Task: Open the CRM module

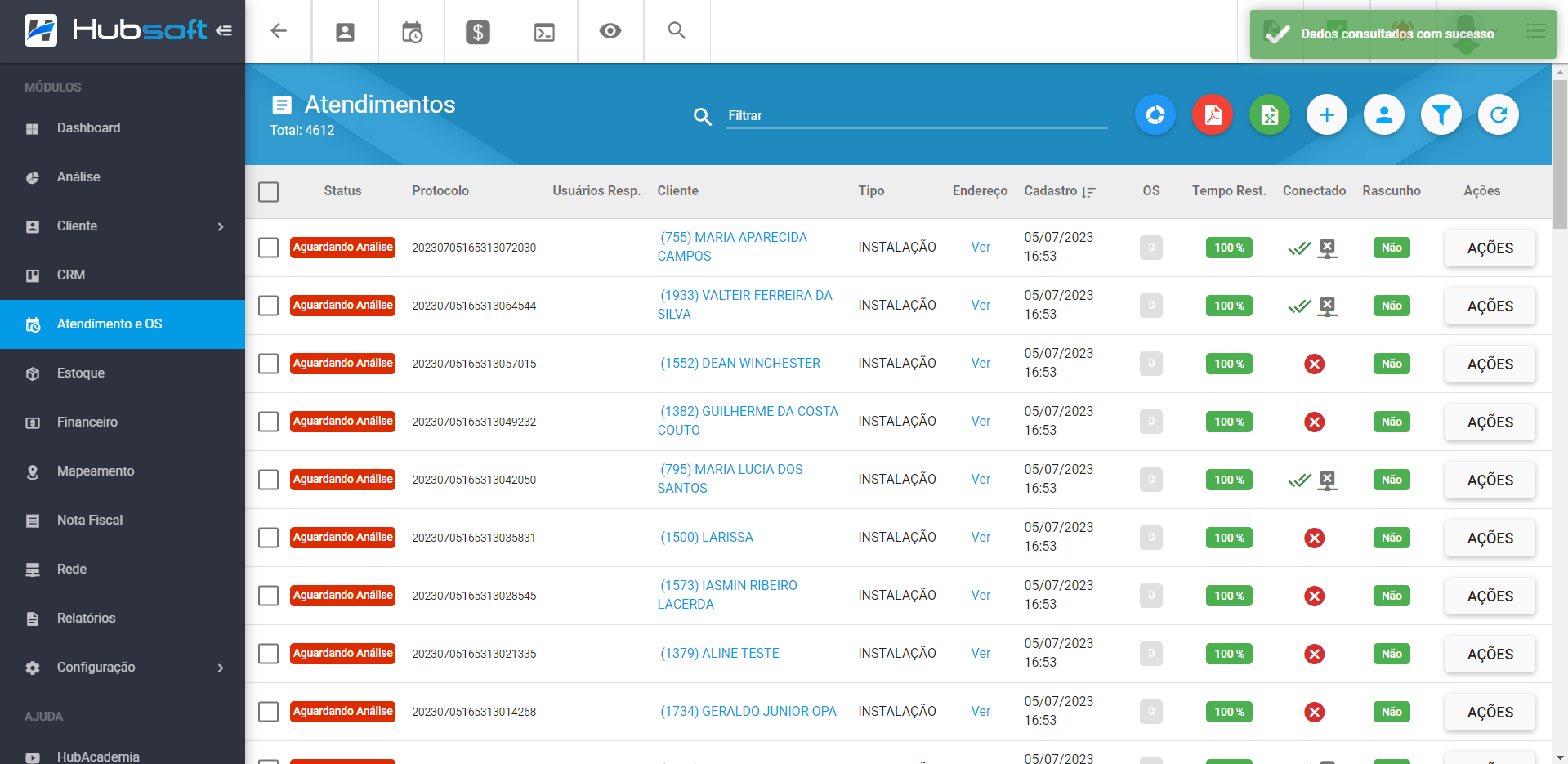Action: tap(123, 275)
